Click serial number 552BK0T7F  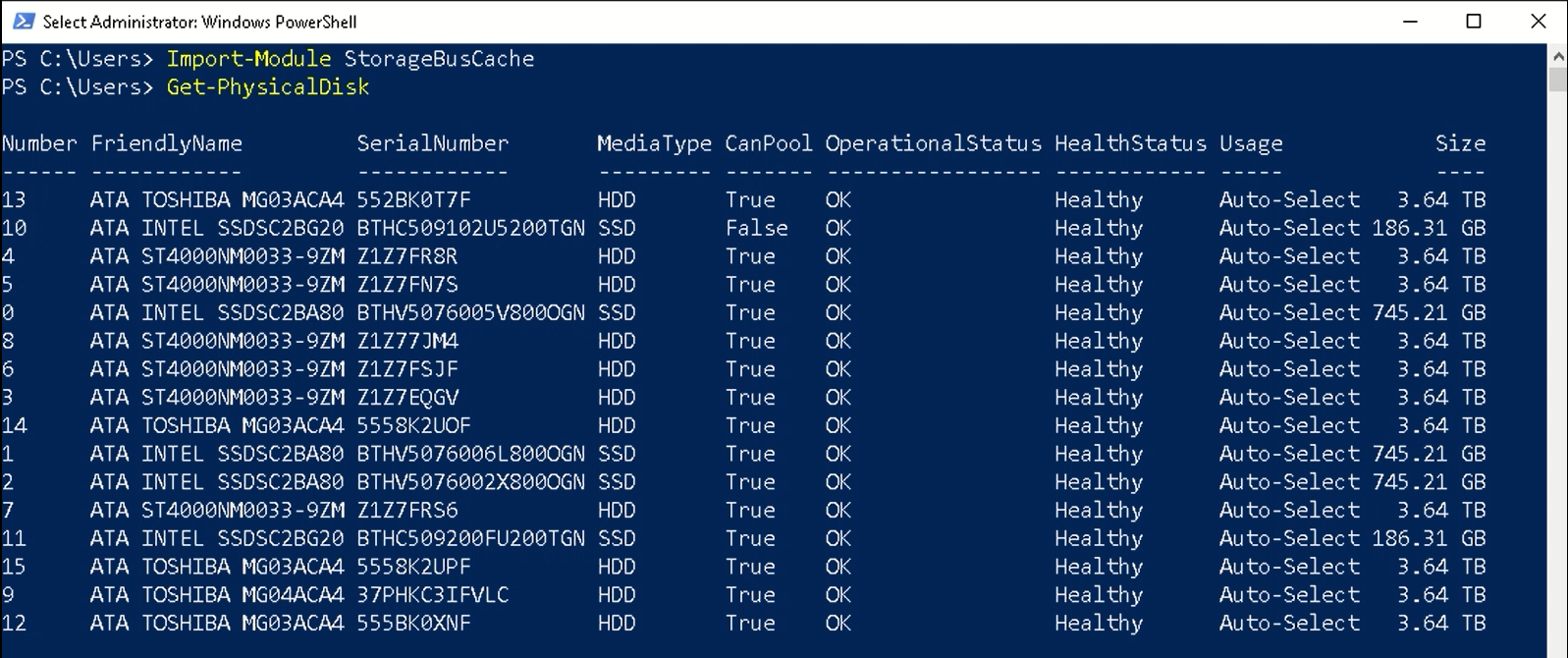coord(414,200)
